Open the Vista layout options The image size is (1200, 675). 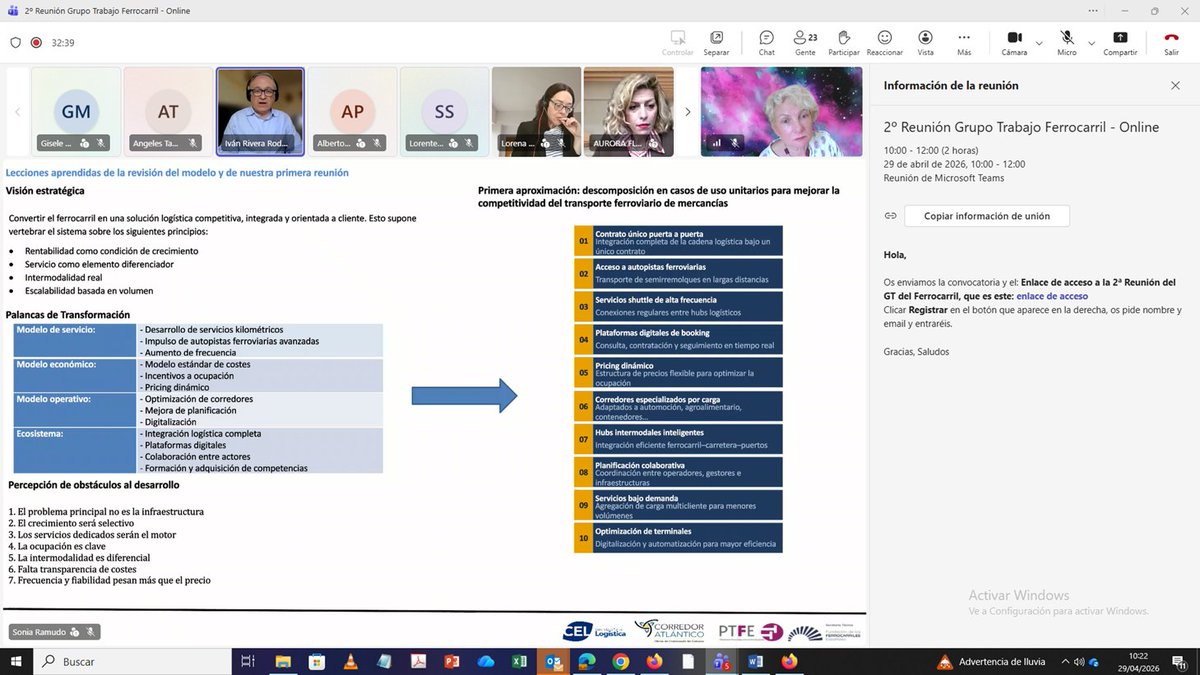pos(925,42)
